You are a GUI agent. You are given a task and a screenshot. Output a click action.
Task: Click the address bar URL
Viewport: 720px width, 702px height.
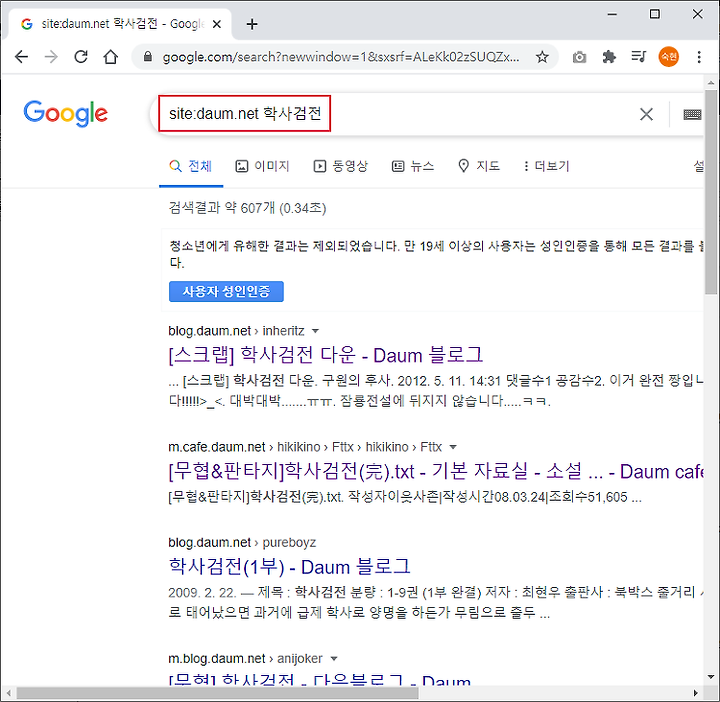coord(341,57)
